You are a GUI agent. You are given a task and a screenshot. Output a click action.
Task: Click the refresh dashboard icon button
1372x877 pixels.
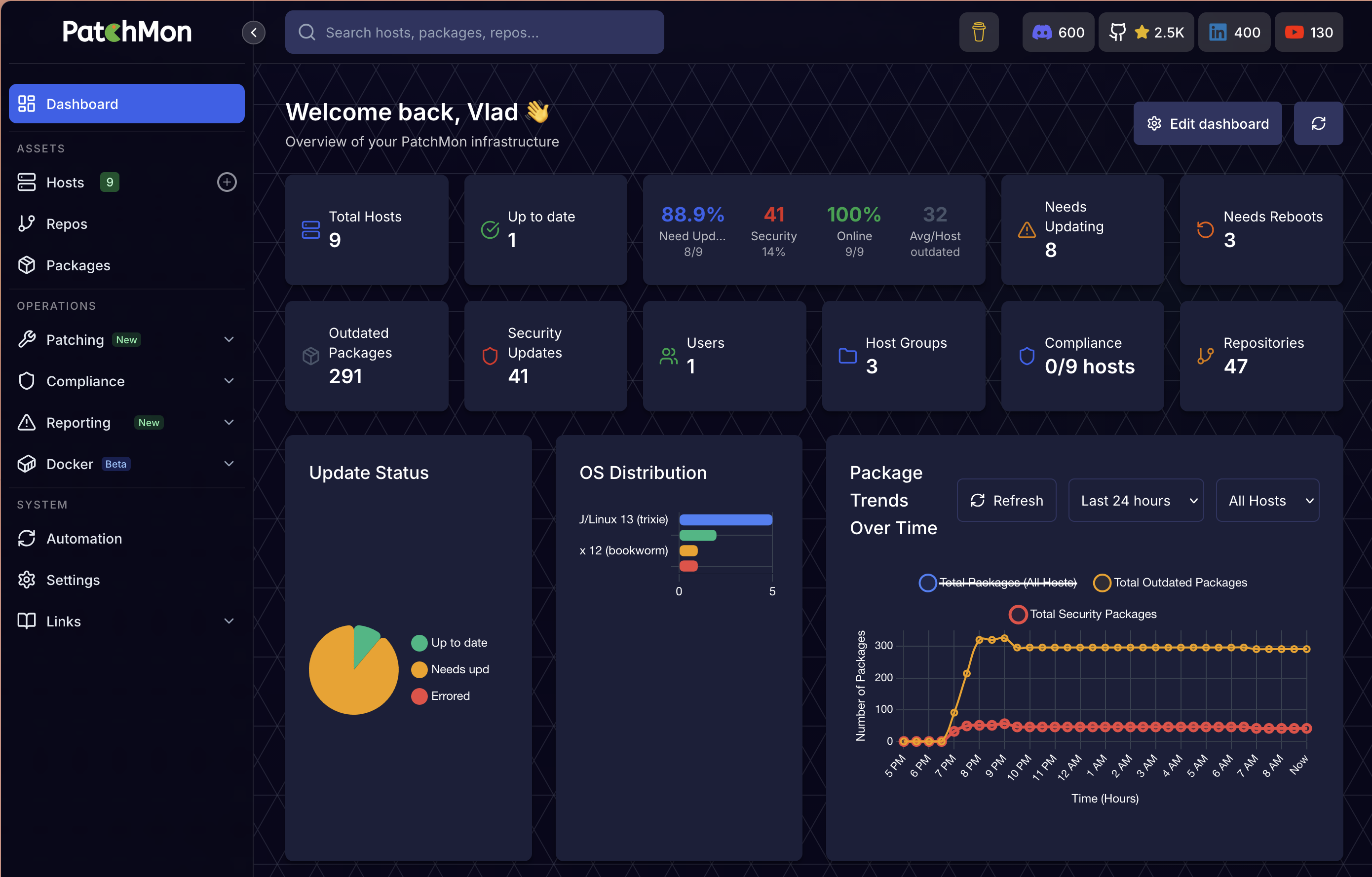1318,123
